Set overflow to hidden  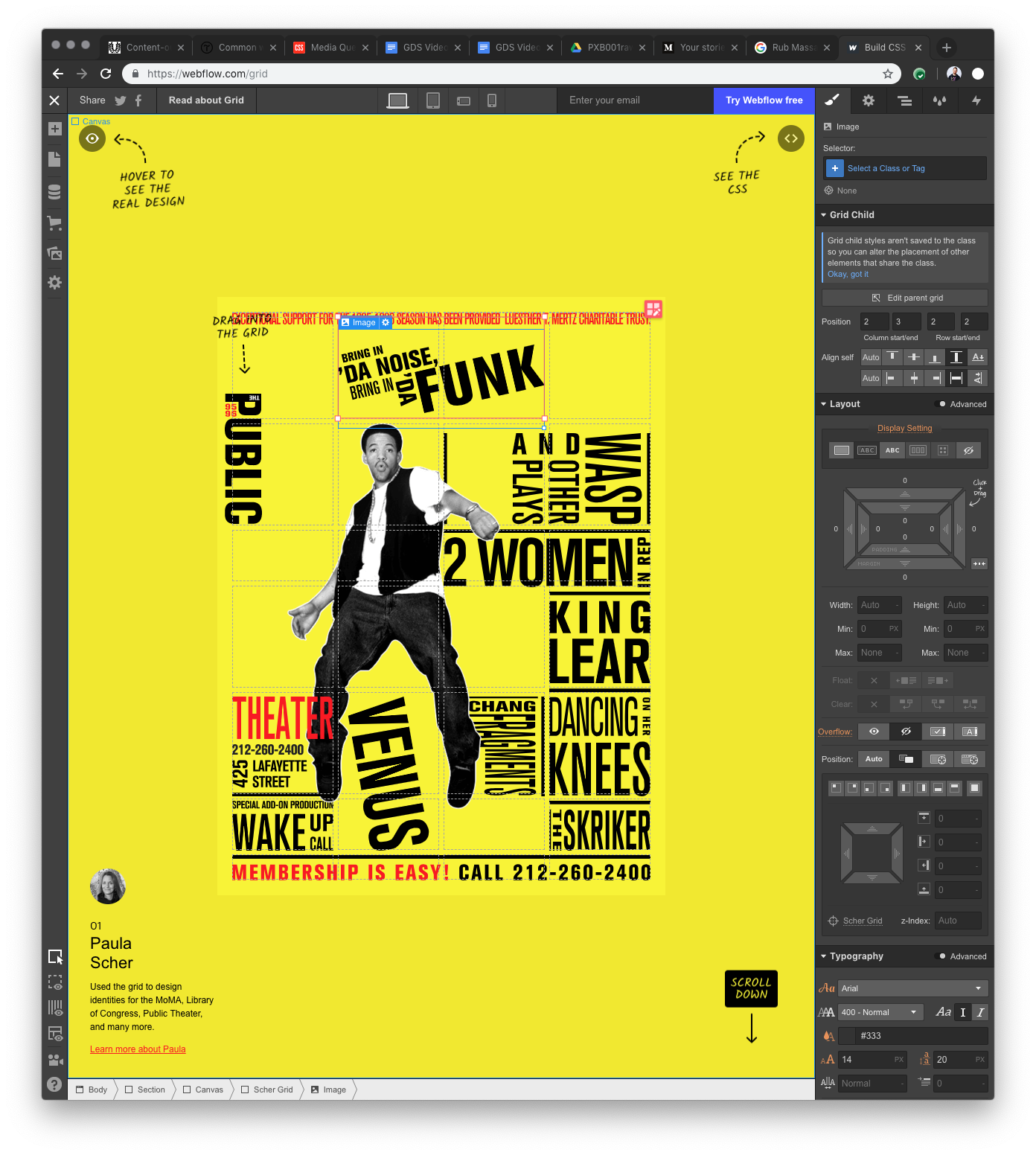click(906, 732)
